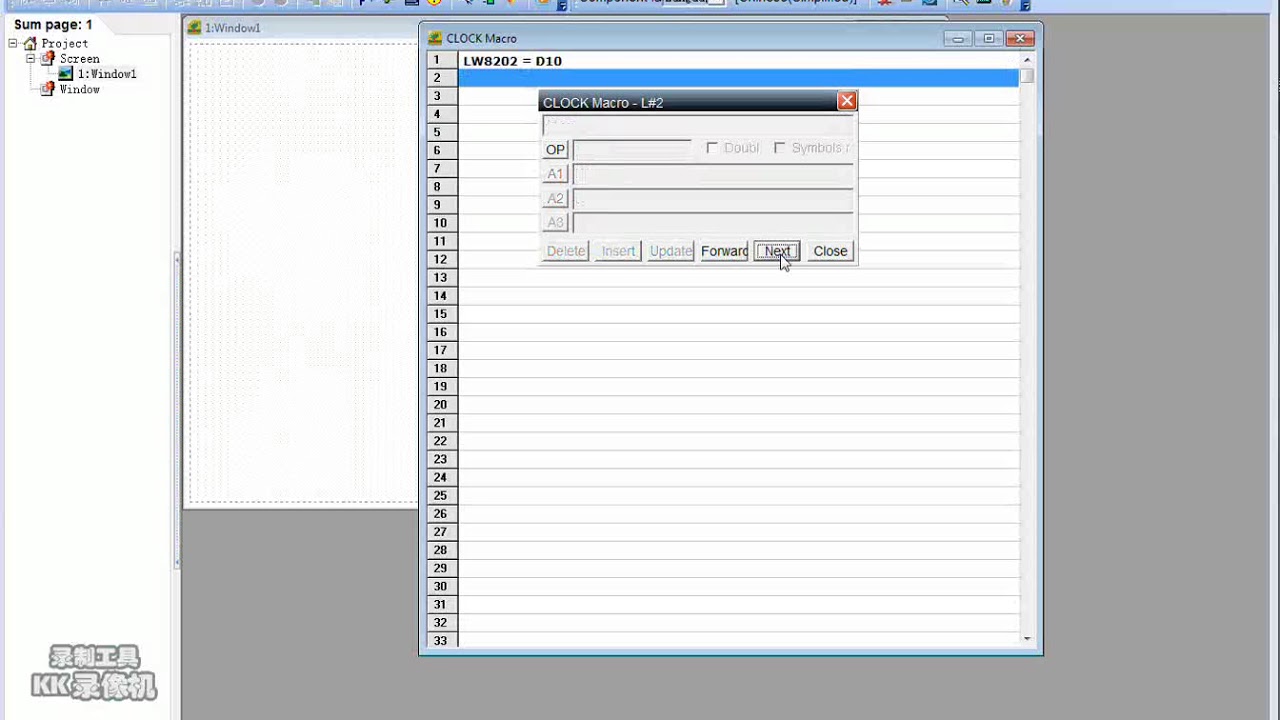This screenshot has height=720, width=1280.
Task: Close the CLOCK Macro window
Action: pyautogui.click(x=1020, y=38)
